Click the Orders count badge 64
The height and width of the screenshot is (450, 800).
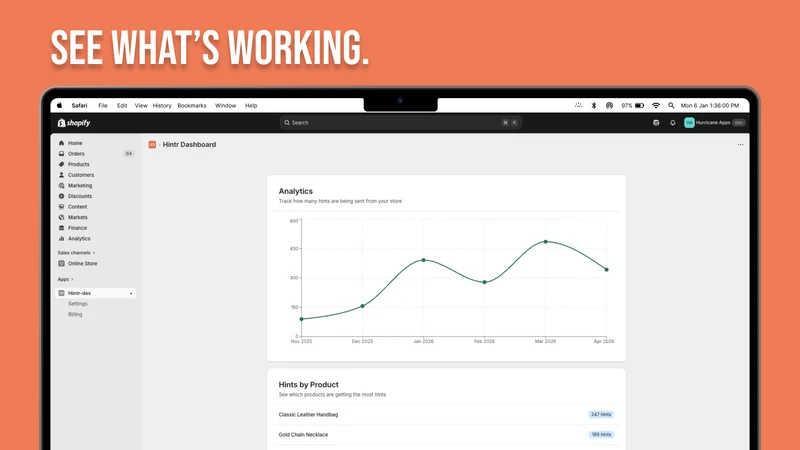129,154
